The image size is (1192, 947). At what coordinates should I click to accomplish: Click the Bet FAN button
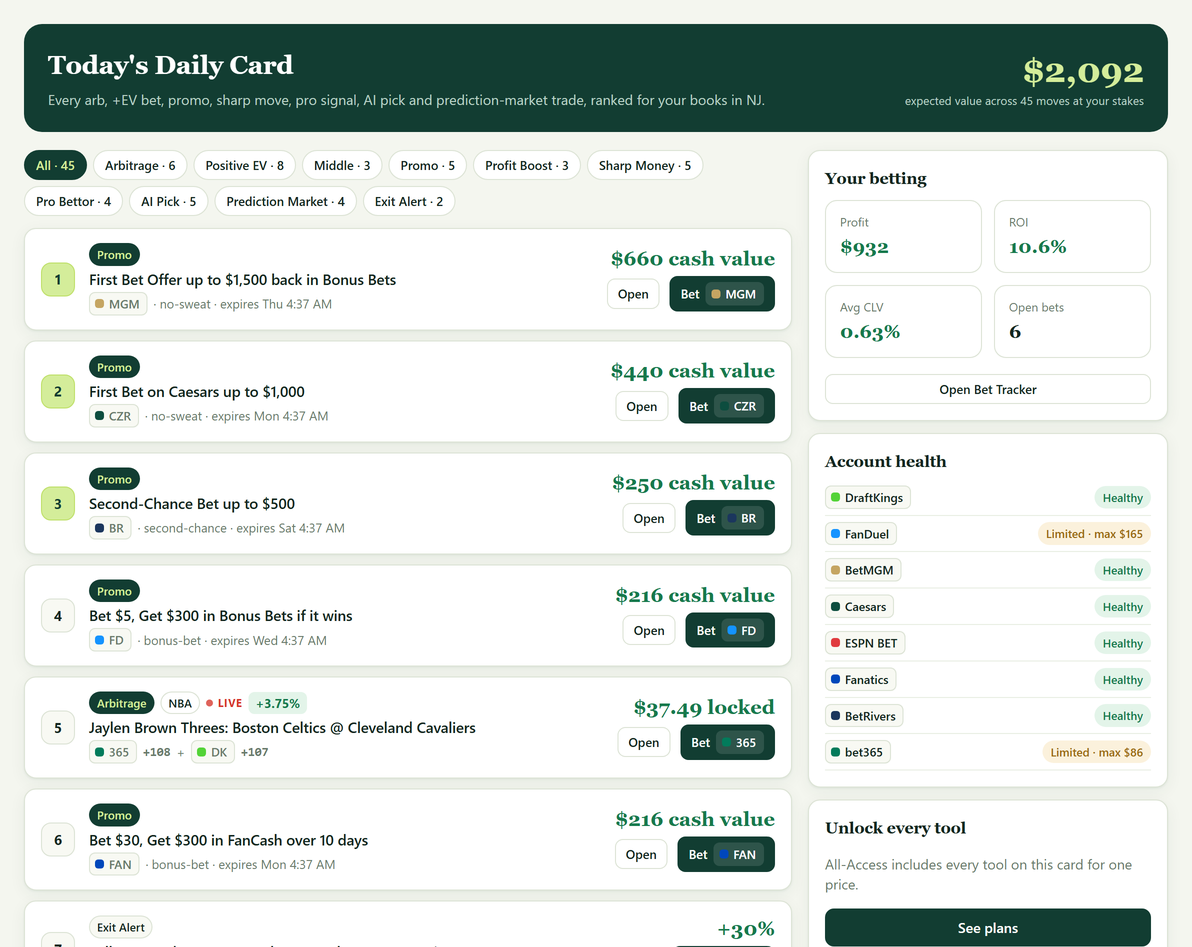pyautogui.click(x=726, y=855)
